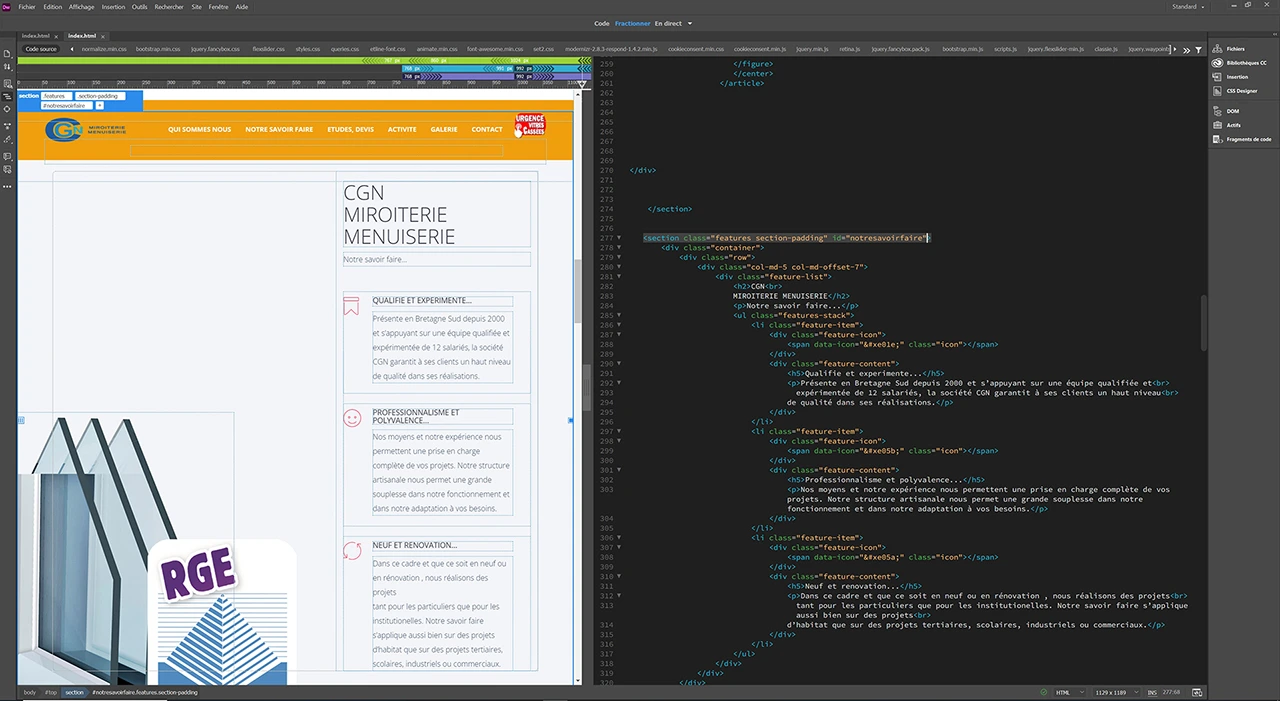Open related file jquery.fancybox.css
1280x701 pixels.
216,48
